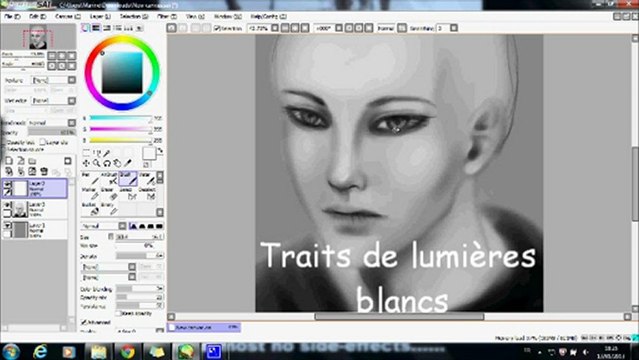Create a new normal layer
Screen dimensions: 639x360
tap(9, 161)
